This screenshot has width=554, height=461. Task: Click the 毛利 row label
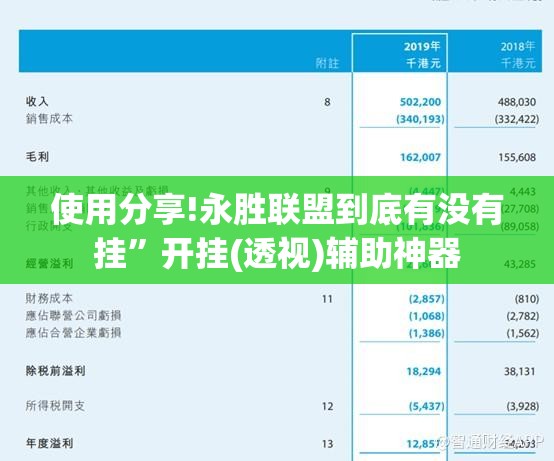[37, 156]
